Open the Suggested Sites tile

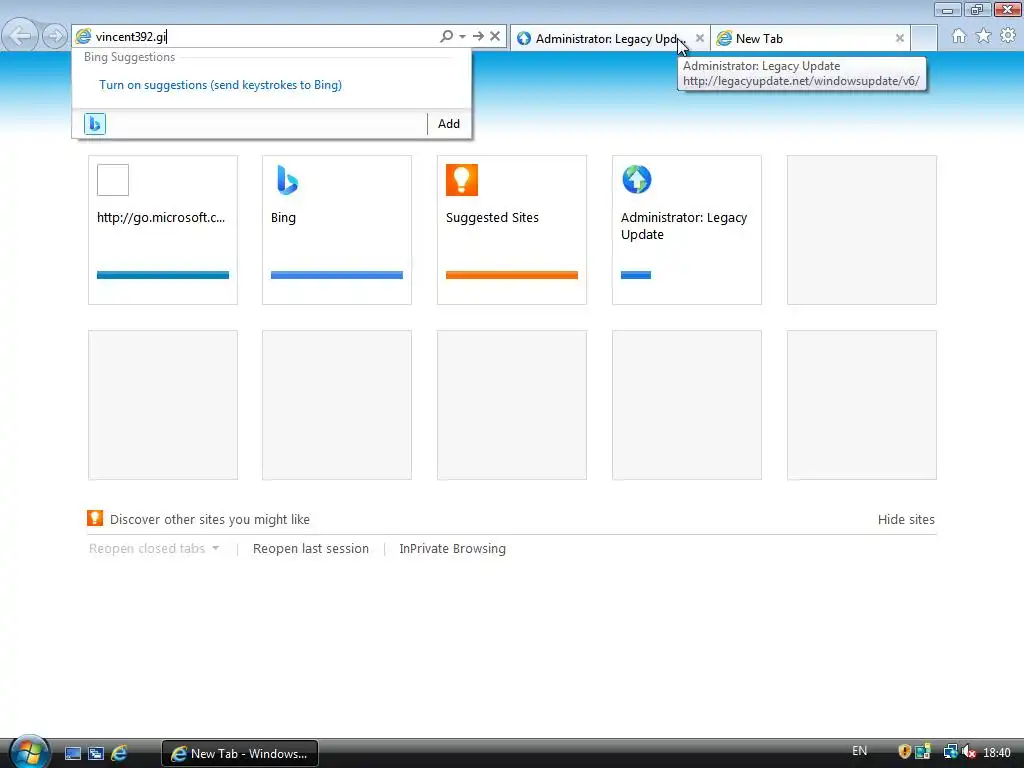tap(512, 230)
